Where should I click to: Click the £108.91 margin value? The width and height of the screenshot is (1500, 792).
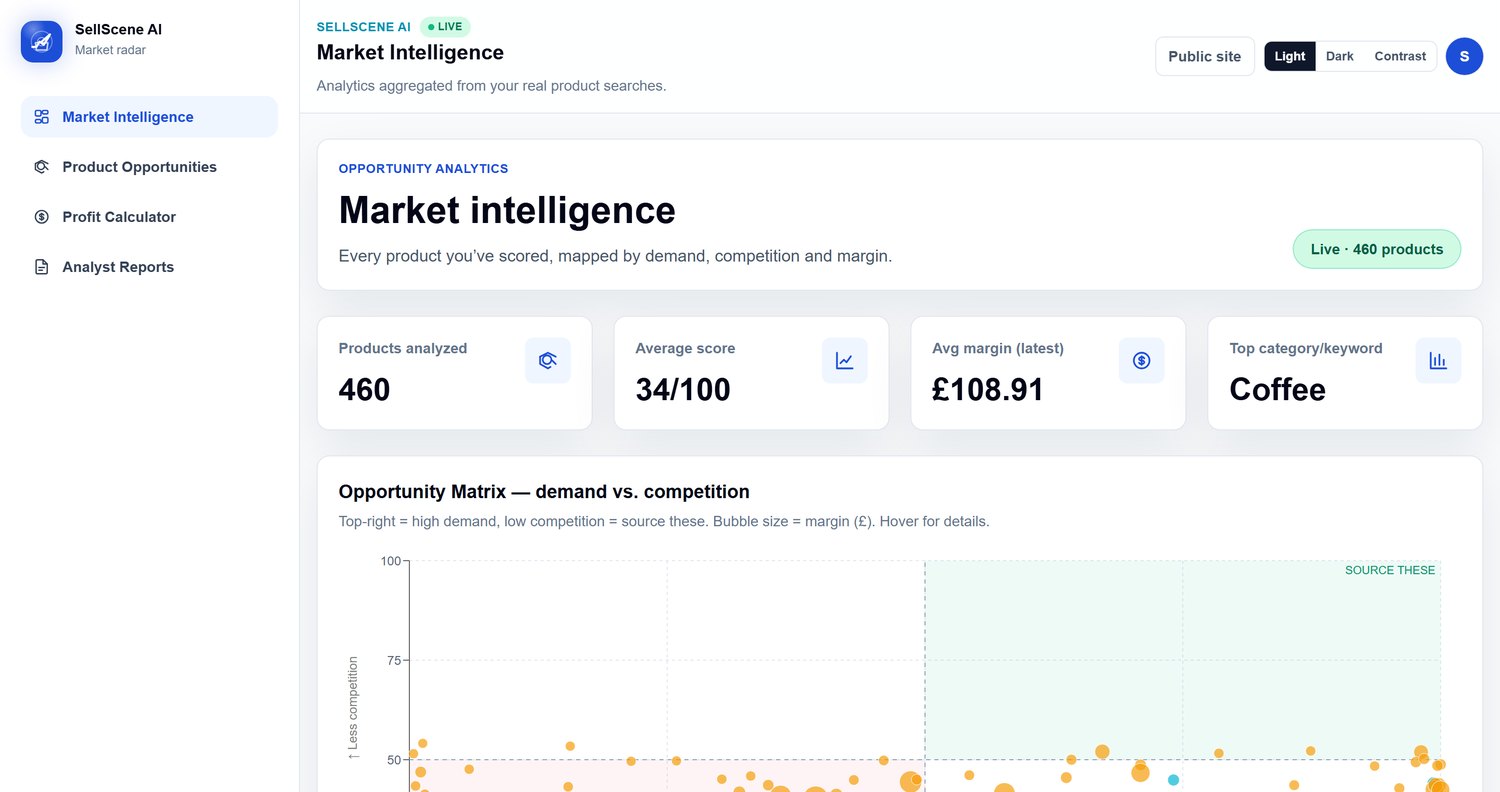988,389
